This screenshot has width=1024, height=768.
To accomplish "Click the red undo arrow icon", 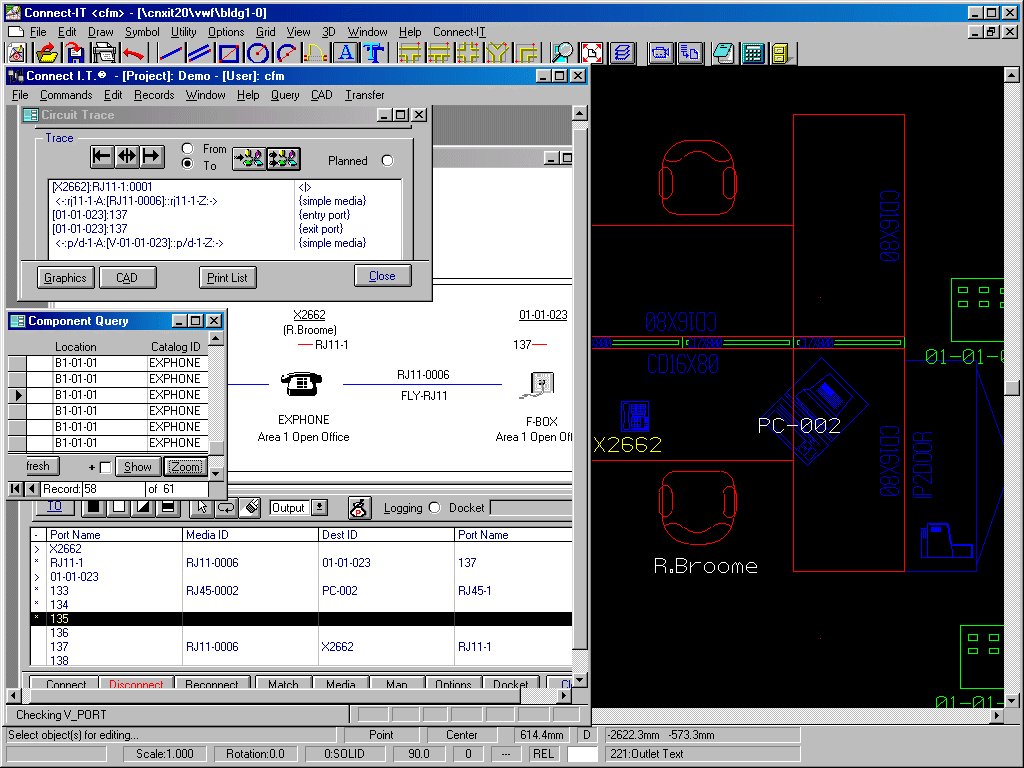I will point(133,53).
